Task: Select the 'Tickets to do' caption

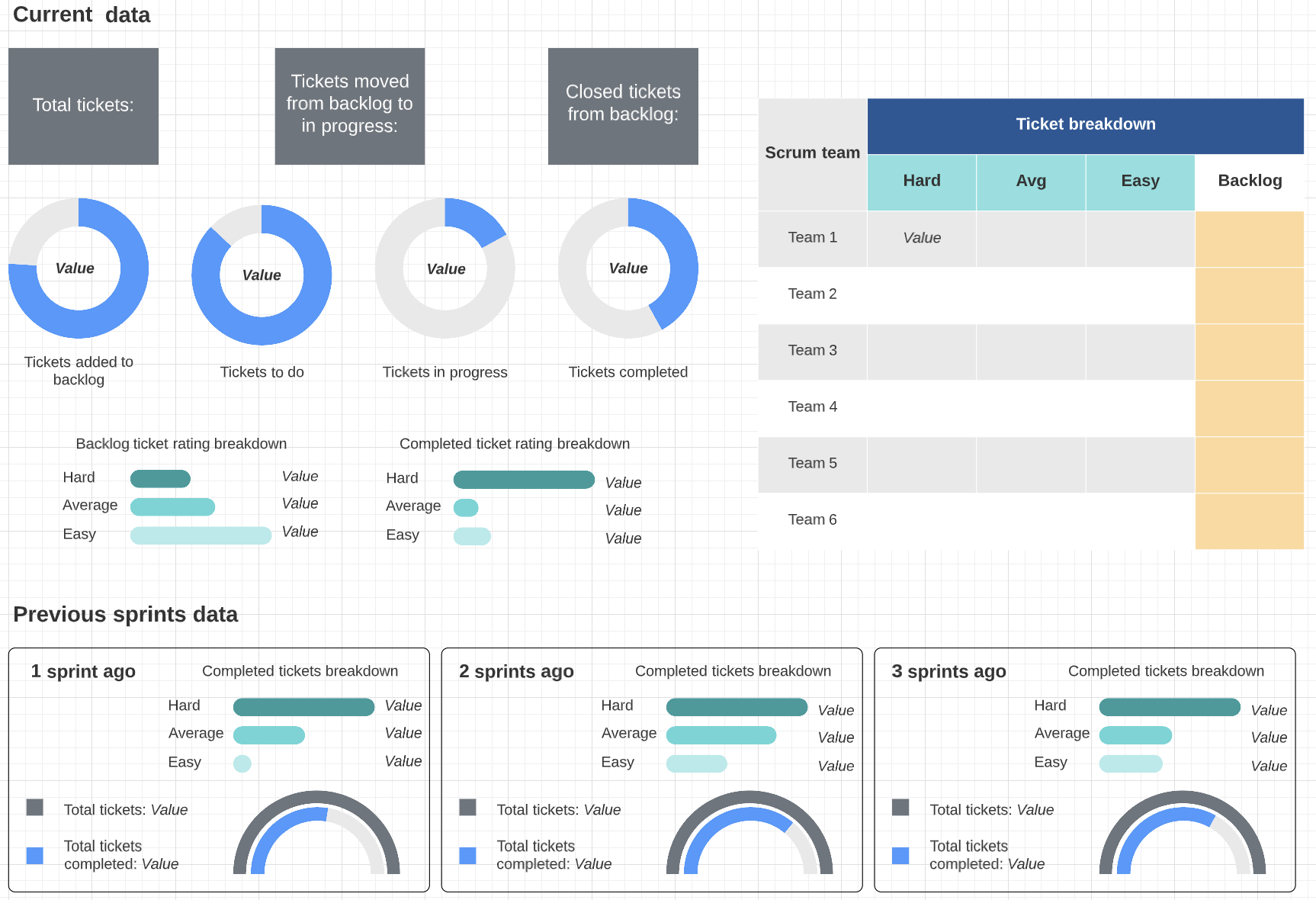Action: [262, 372]
